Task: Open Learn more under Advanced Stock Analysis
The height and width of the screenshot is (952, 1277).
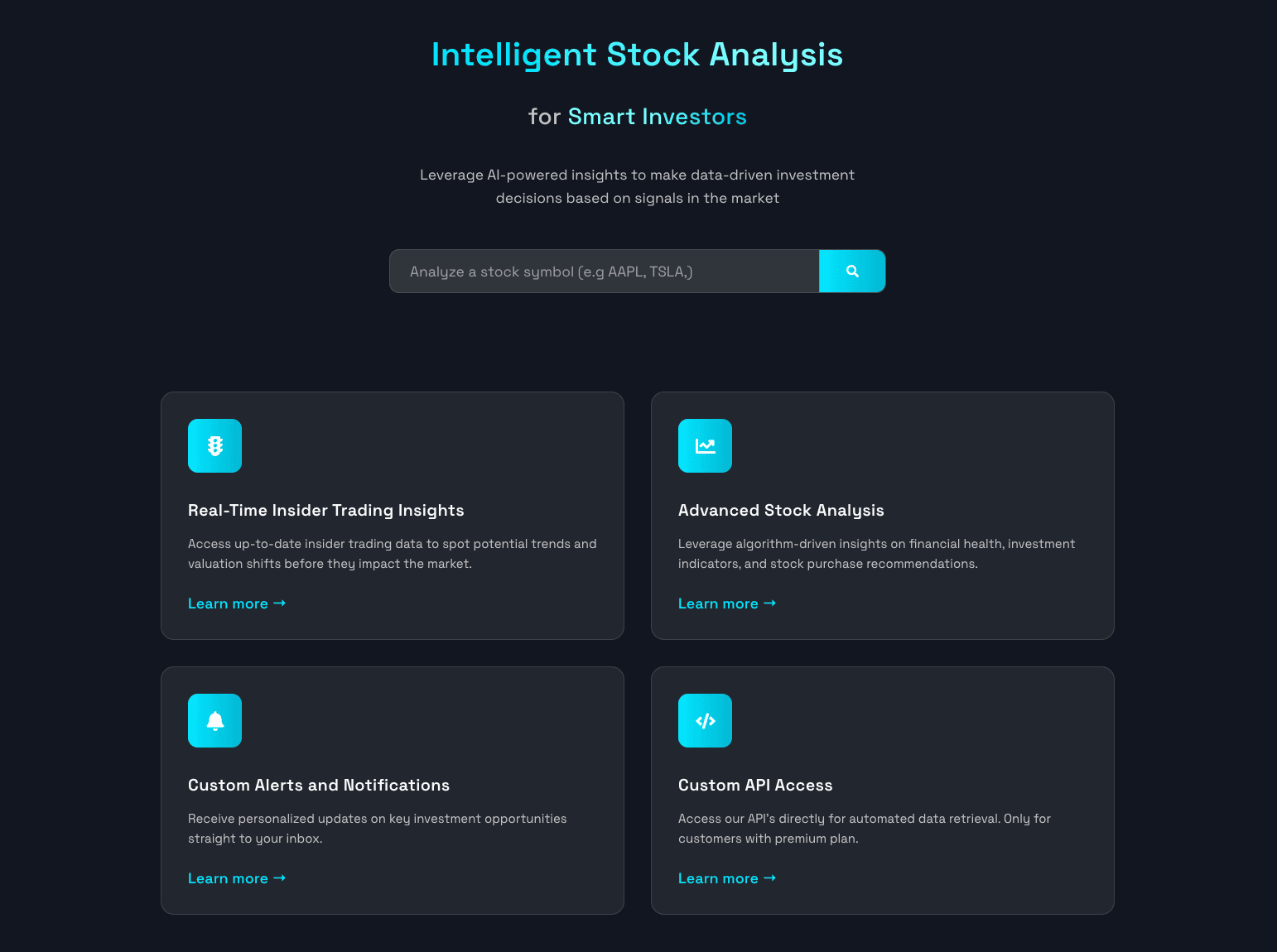Action: [726, 603]
